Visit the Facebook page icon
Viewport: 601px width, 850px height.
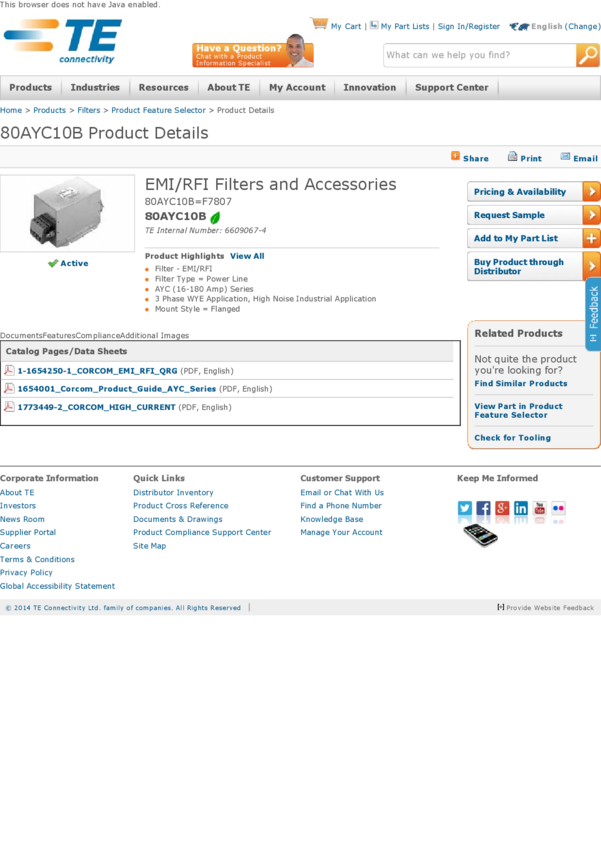483,508
